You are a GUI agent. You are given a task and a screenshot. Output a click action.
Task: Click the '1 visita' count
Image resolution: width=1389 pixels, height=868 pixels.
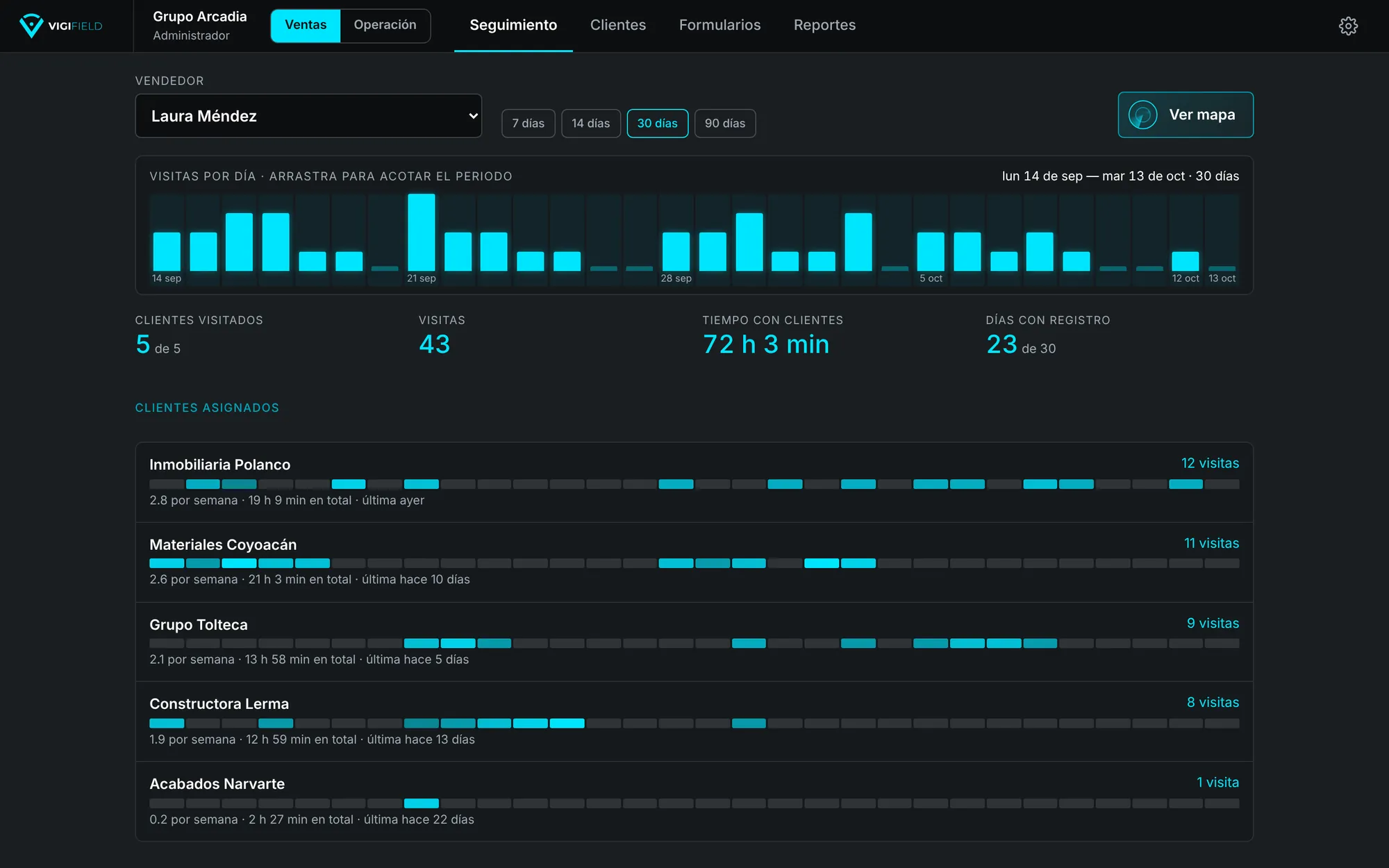(1217, 782)
